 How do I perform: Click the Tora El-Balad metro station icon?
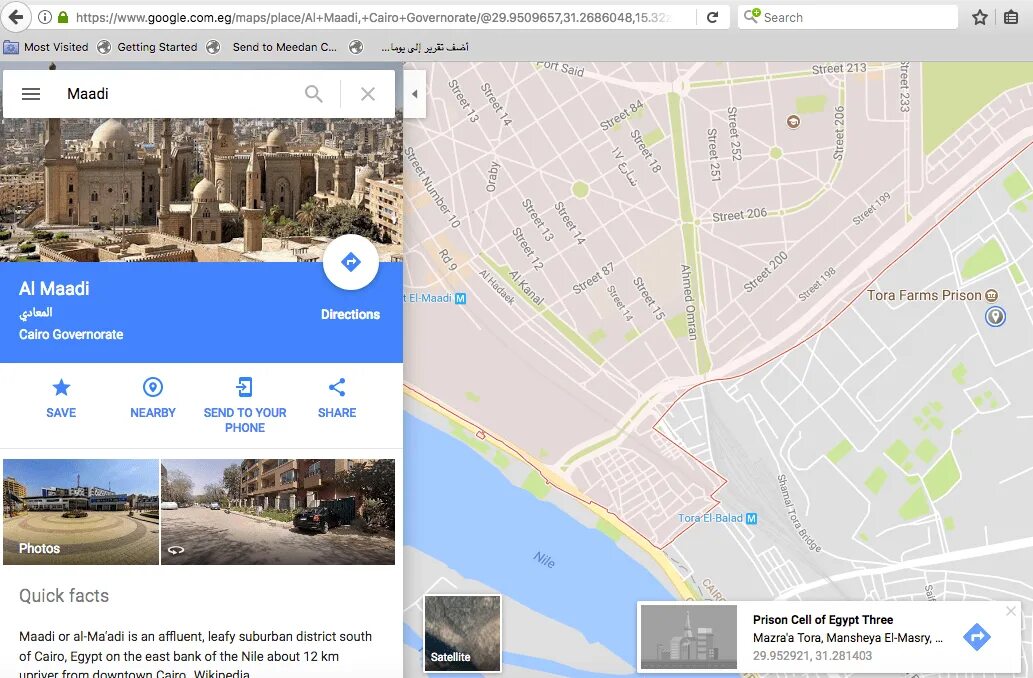click(x=752, y=519)
